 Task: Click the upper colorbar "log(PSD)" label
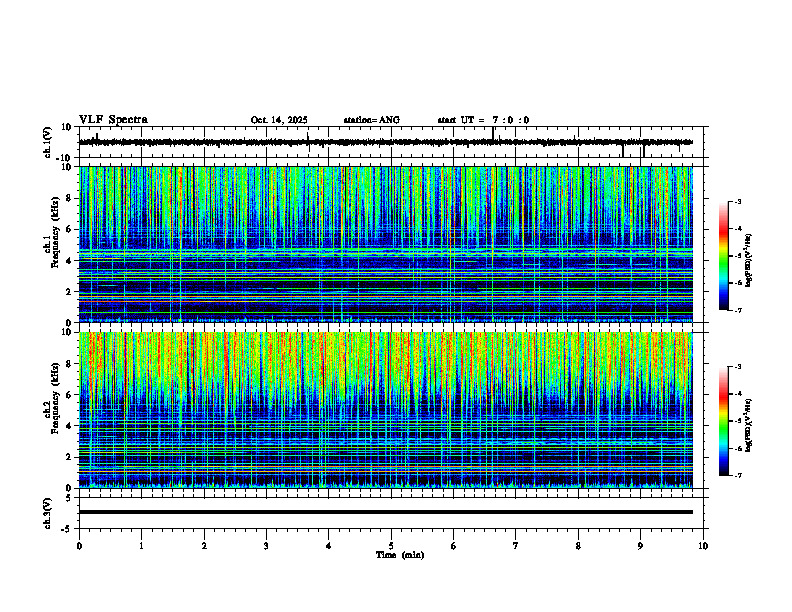tap(749, 261)
